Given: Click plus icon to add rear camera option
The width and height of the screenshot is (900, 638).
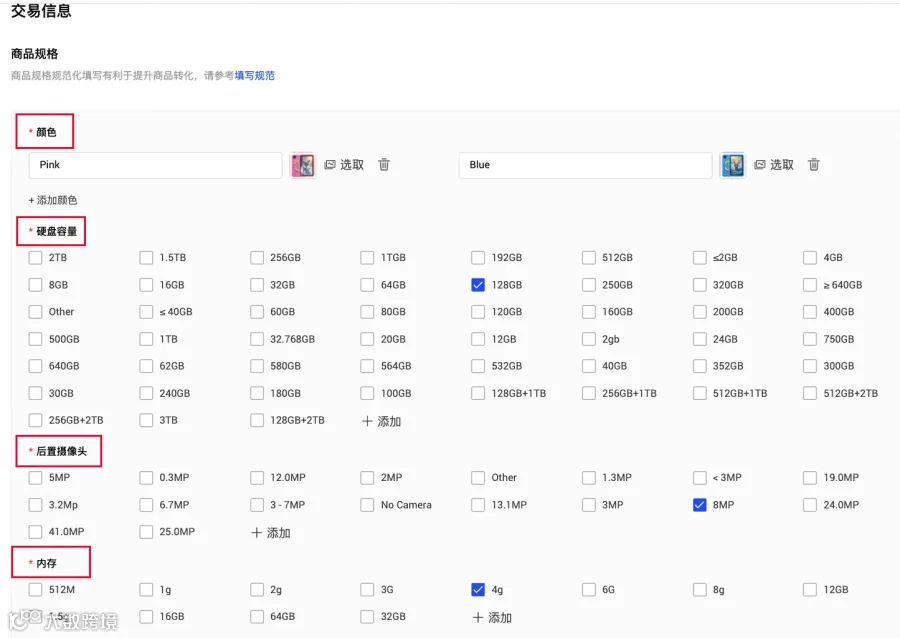Looking at the screenshot, I should click(257, 533).
